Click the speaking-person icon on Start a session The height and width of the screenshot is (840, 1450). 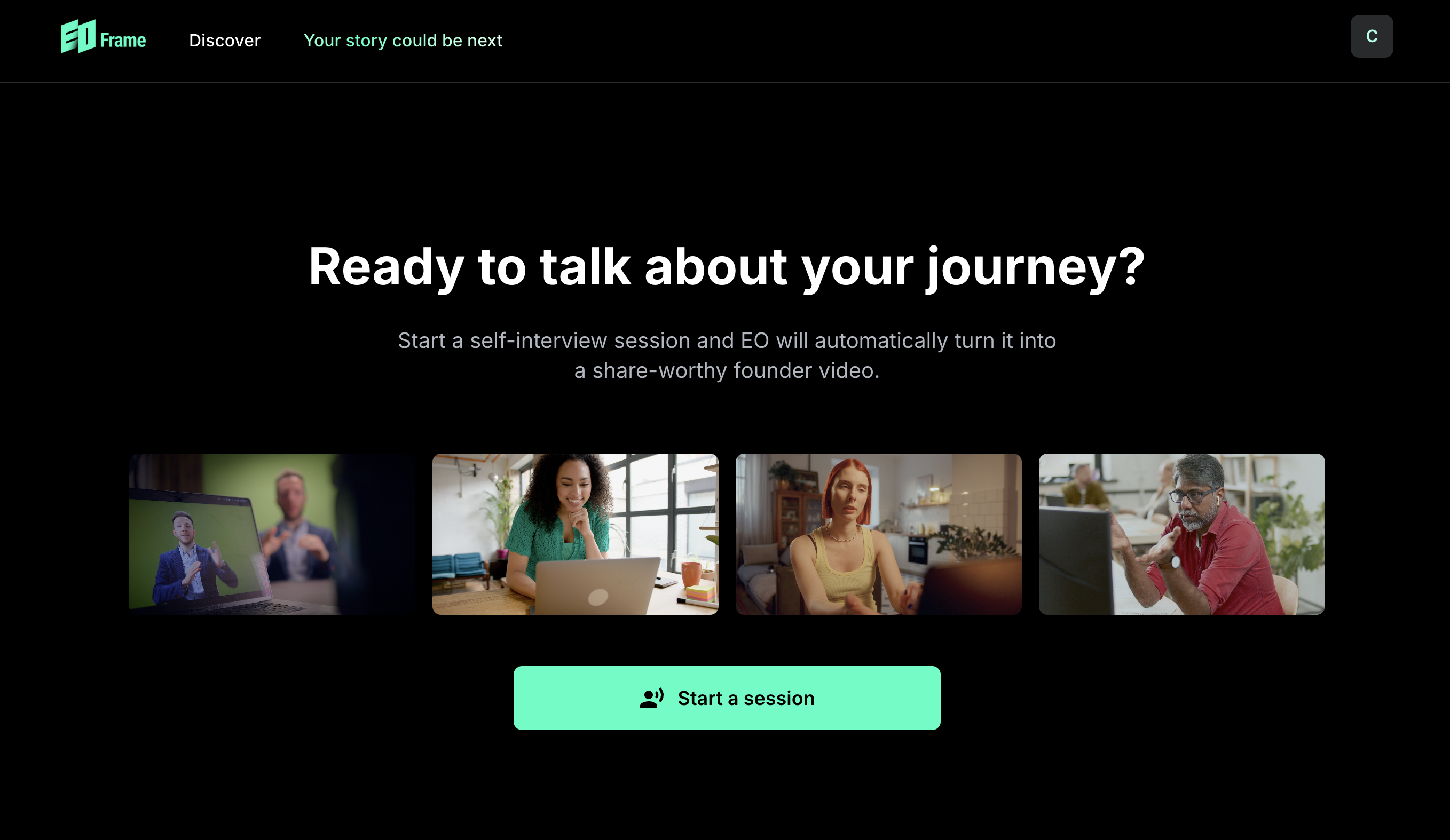[652, 698]
